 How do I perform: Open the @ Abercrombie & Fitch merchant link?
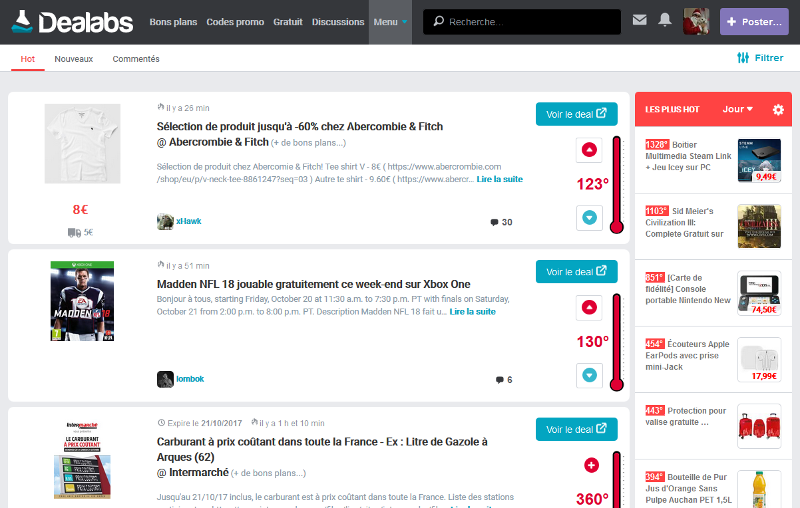[212, 142]
